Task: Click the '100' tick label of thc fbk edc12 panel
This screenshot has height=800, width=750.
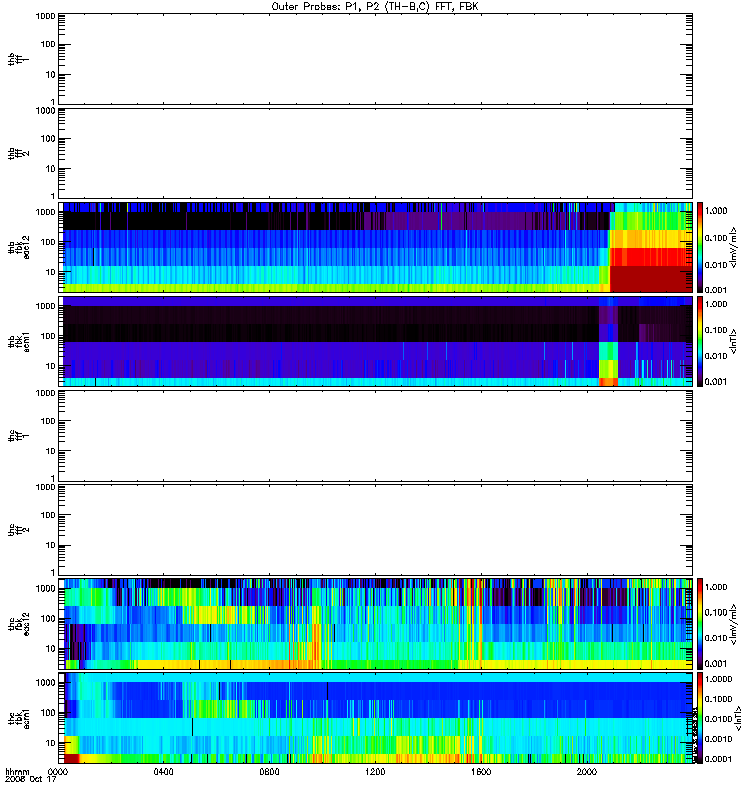Action: (x=47, y=619)
